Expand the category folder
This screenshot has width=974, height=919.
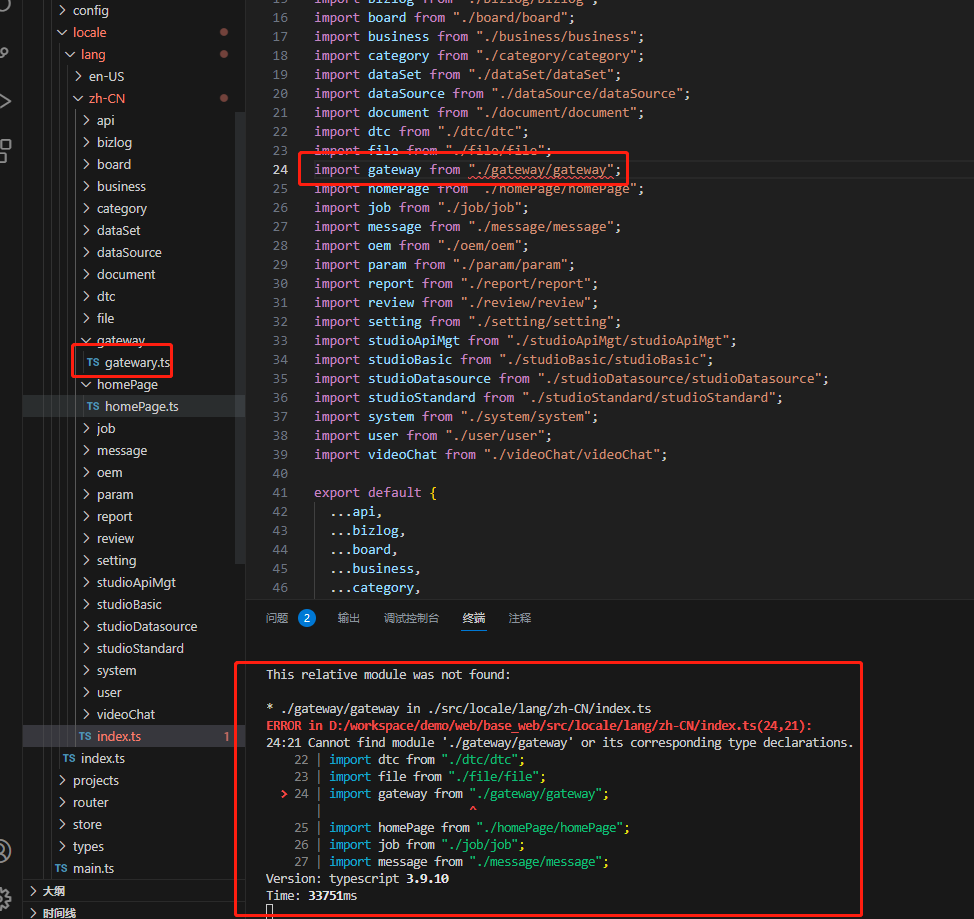122,208
